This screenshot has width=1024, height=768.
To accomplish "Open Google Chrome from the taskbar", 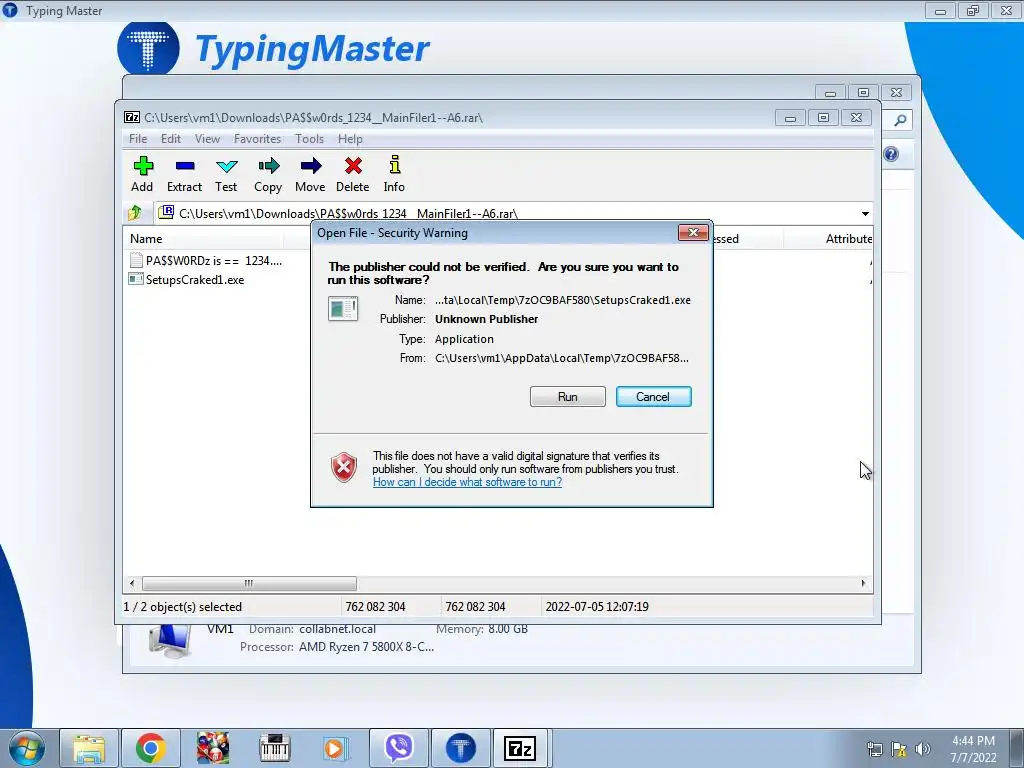I will click(151, 748).
